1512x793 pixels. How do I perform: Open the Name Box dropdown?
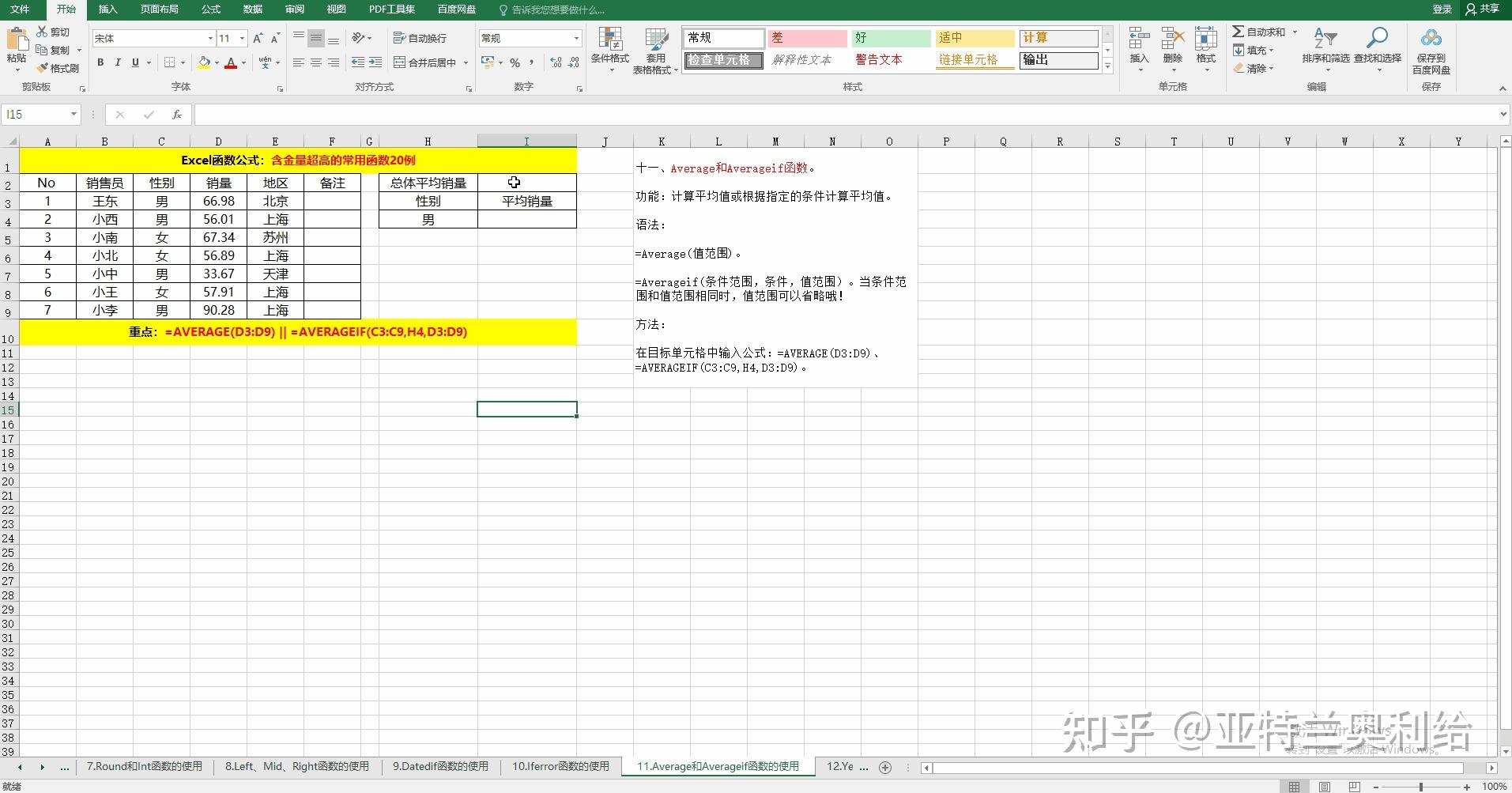[x=74, y=115]
